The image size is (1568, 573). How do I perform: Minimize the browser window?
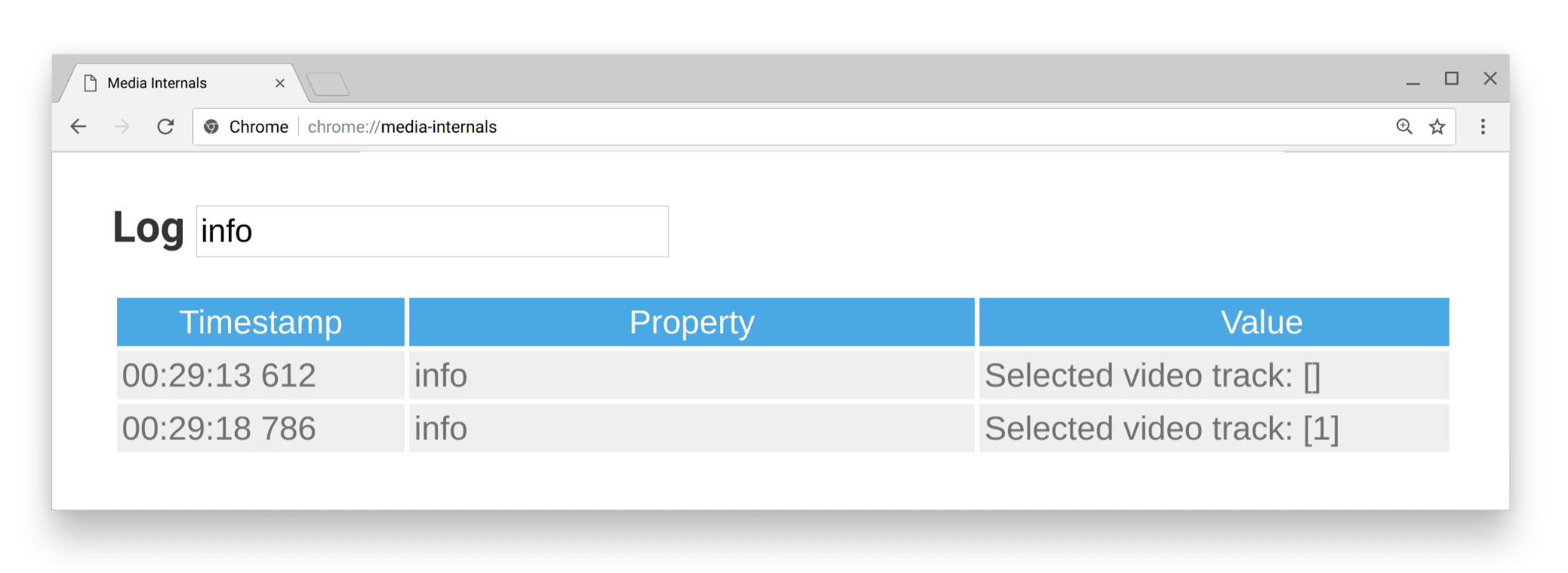click(x=1412, y=79)
